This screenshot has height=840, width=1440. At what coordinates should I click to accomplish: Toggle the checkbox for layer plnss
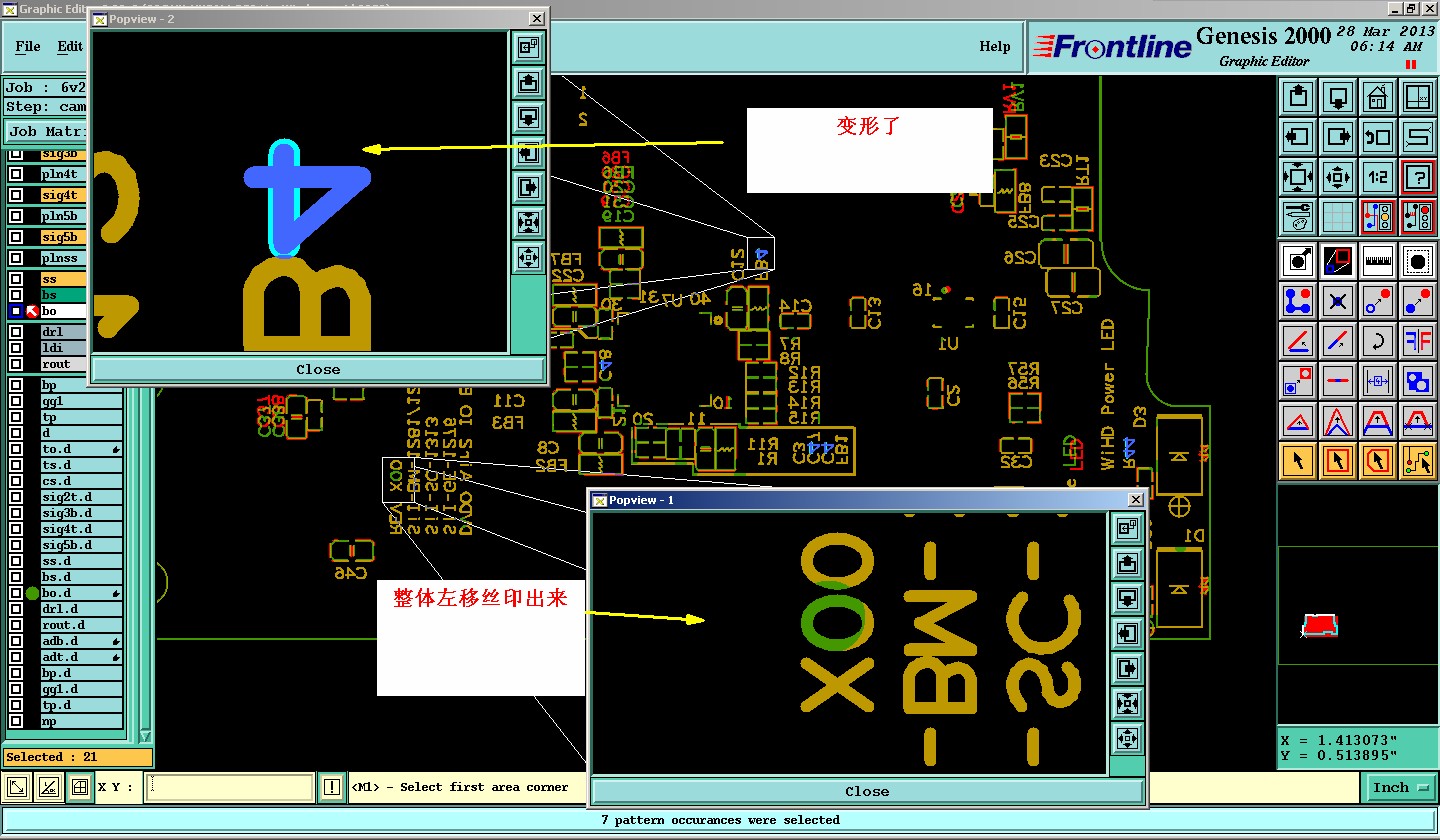coord(16,258)
